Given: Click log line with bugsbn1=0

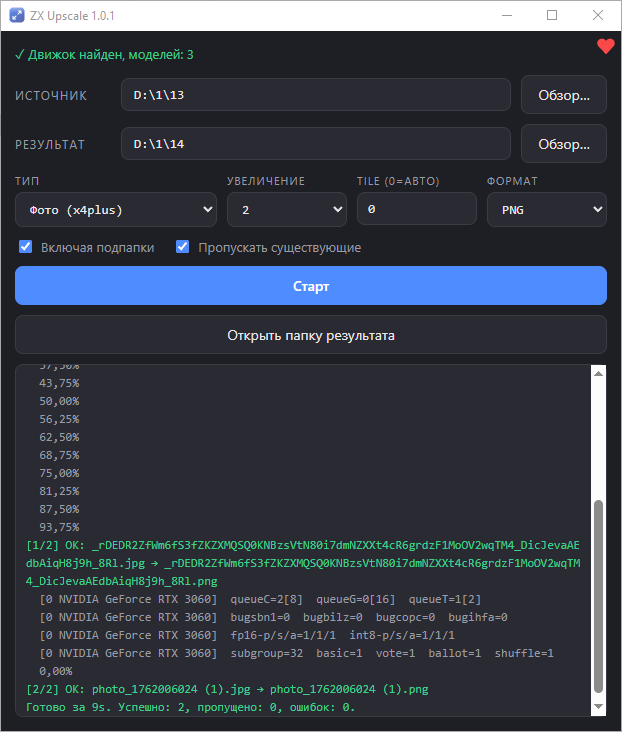Looking at the screenshot, I should coord(273,617).
